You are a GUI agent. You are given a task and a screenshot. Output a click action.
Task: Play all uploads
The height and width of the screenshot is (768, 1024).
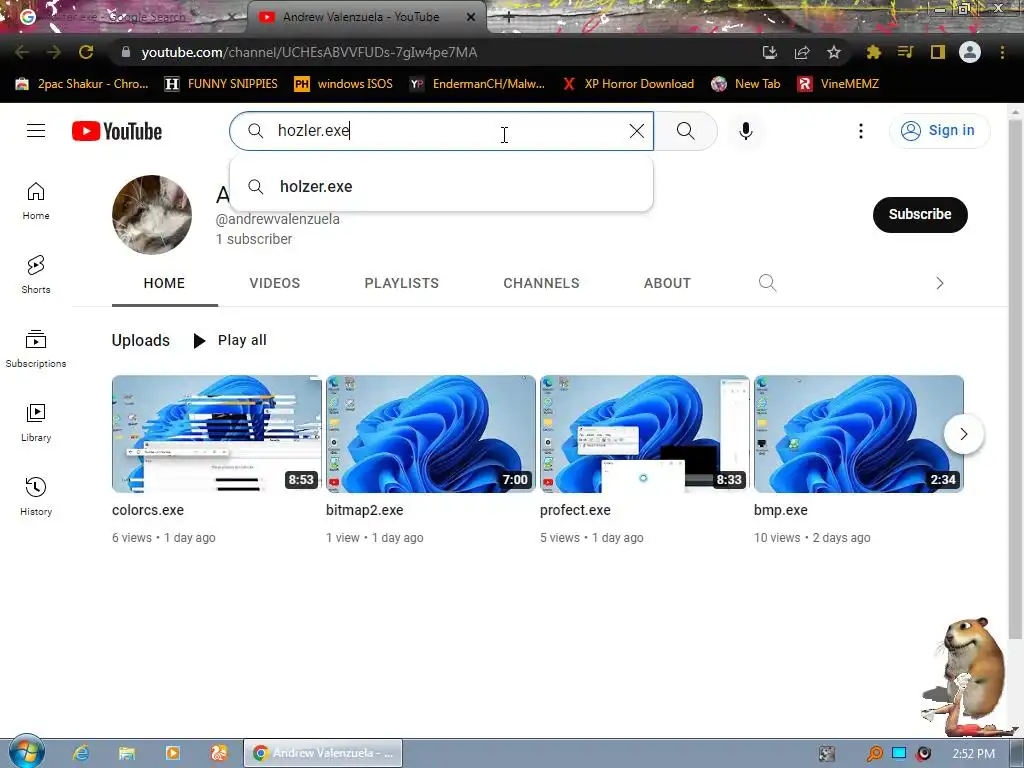click(230, 340)
